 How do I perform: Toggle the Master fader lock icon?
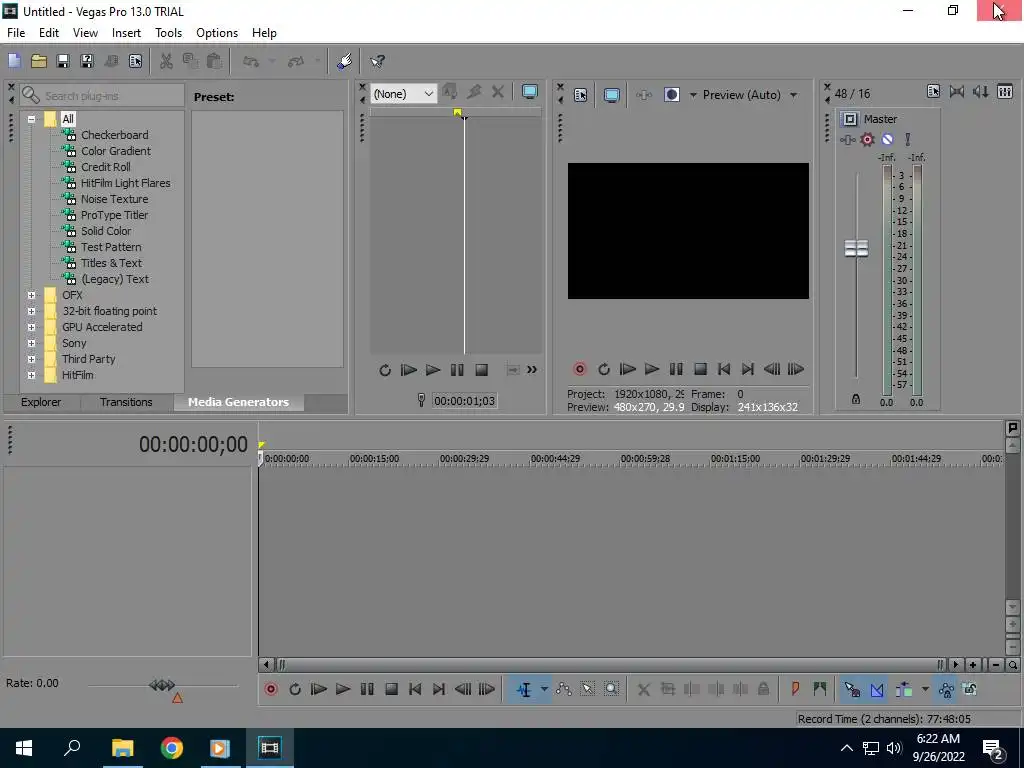(x=856, y=399)
